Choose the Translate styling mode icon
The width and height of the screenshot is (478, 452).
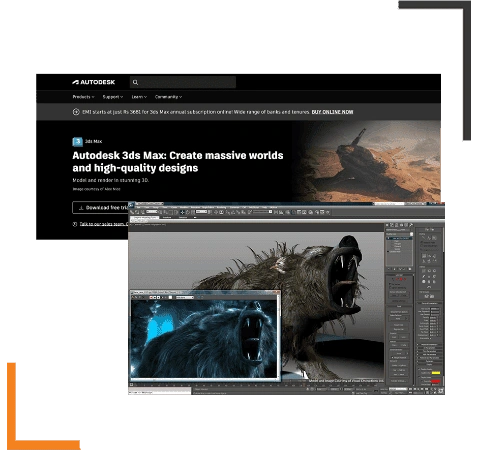pyautogui.click(x=424, y=256)
